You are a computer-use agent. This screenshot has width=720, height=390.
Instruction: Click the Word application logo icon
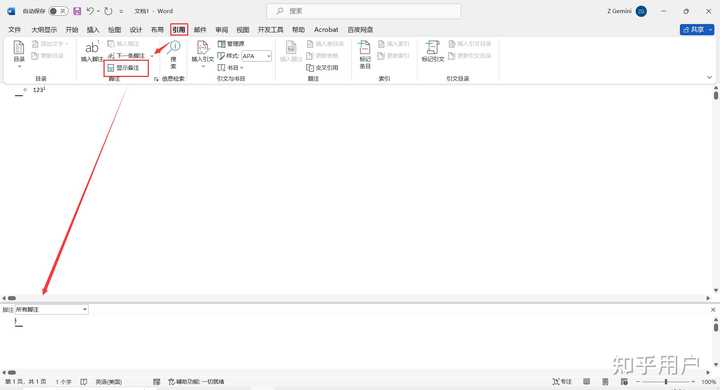click(11, 11)
